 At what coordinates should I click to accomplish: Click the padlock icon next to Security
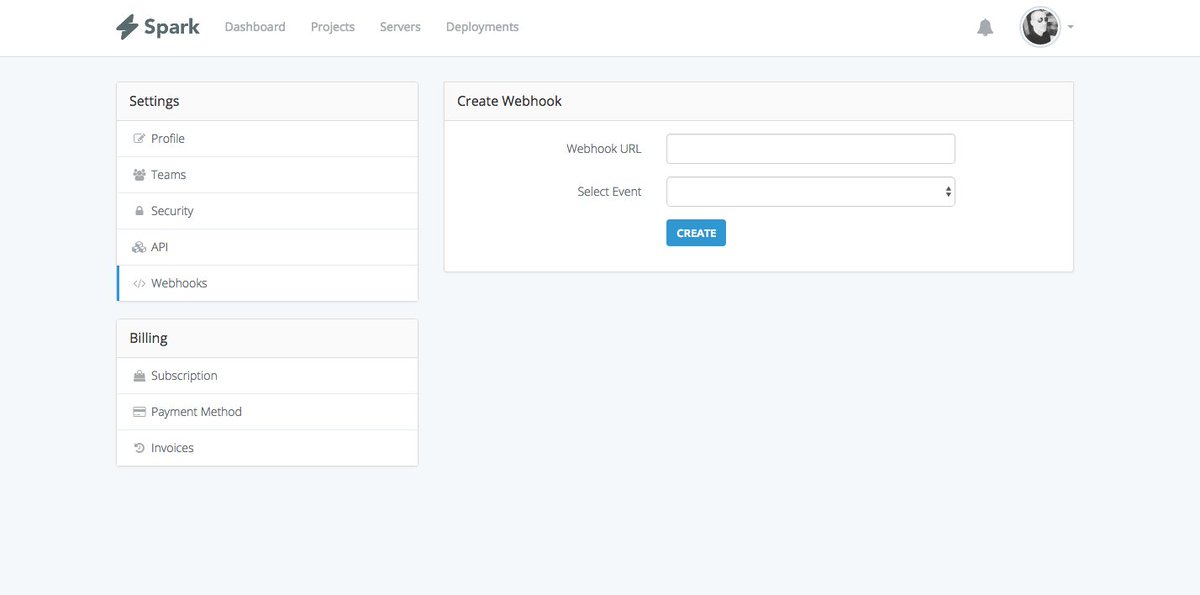138,210
